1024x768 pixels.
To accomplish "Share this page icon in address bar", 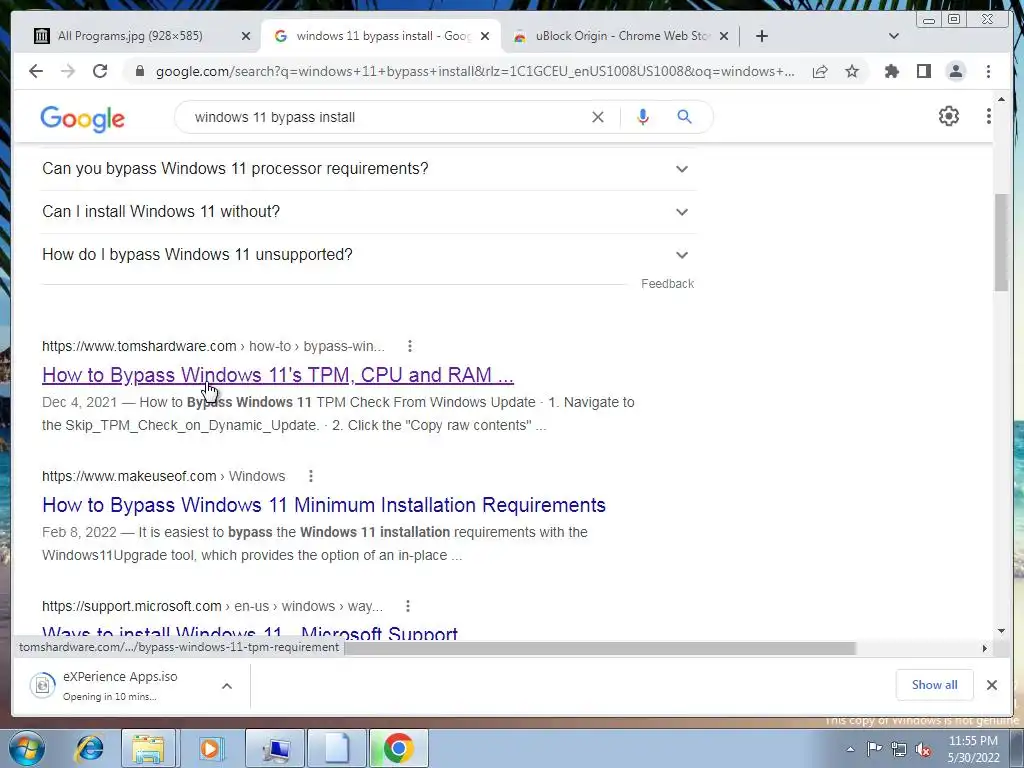I will (x=820, y=71).
